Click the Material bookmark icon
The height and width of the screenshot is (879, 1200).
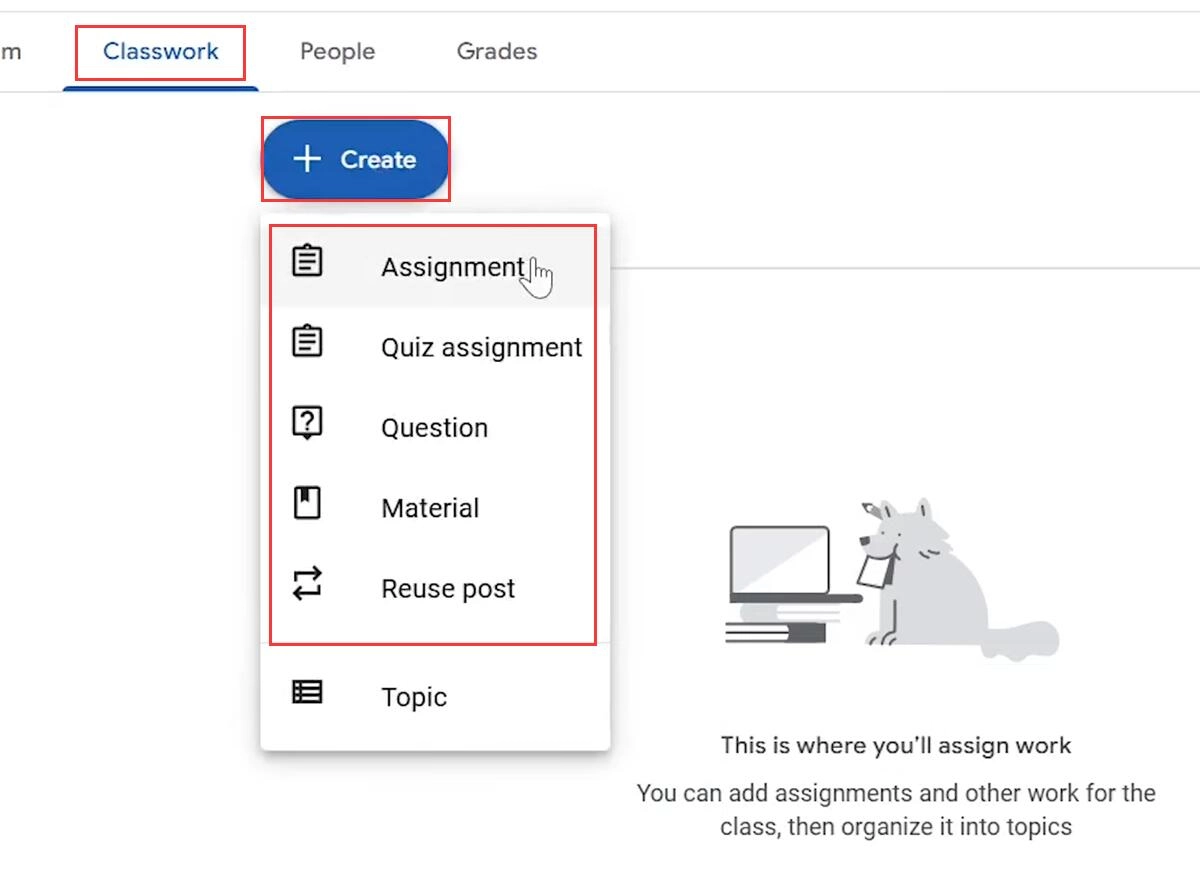tap(305, 501)
